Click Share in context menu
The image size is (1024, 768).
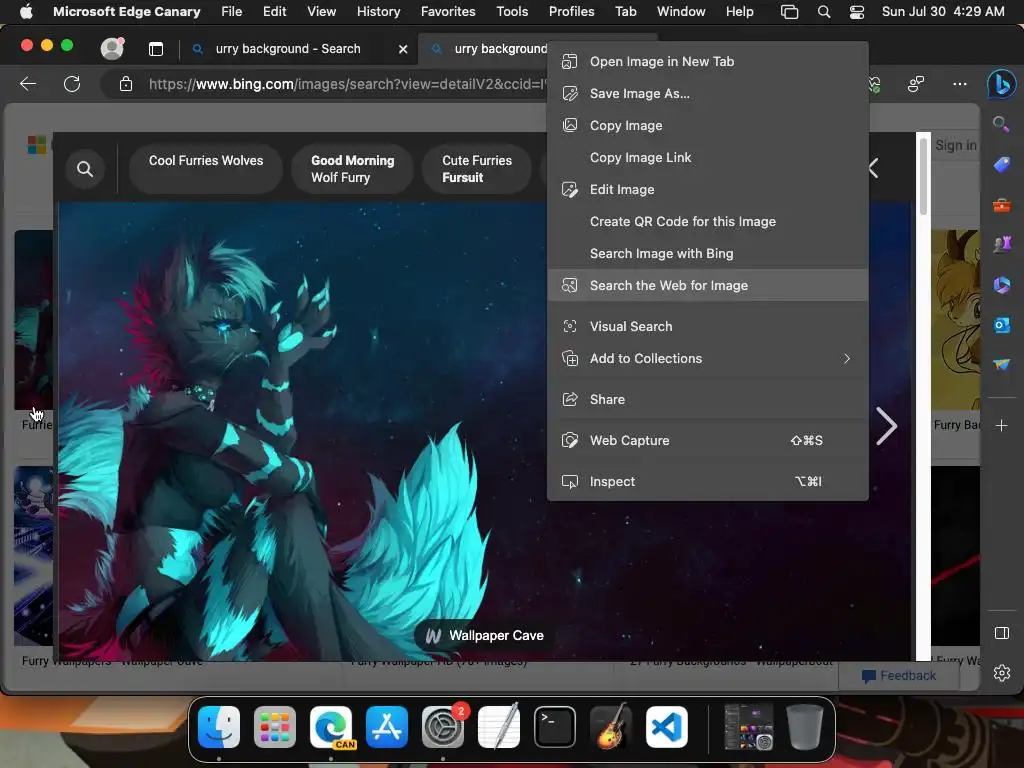coord(707,400)
